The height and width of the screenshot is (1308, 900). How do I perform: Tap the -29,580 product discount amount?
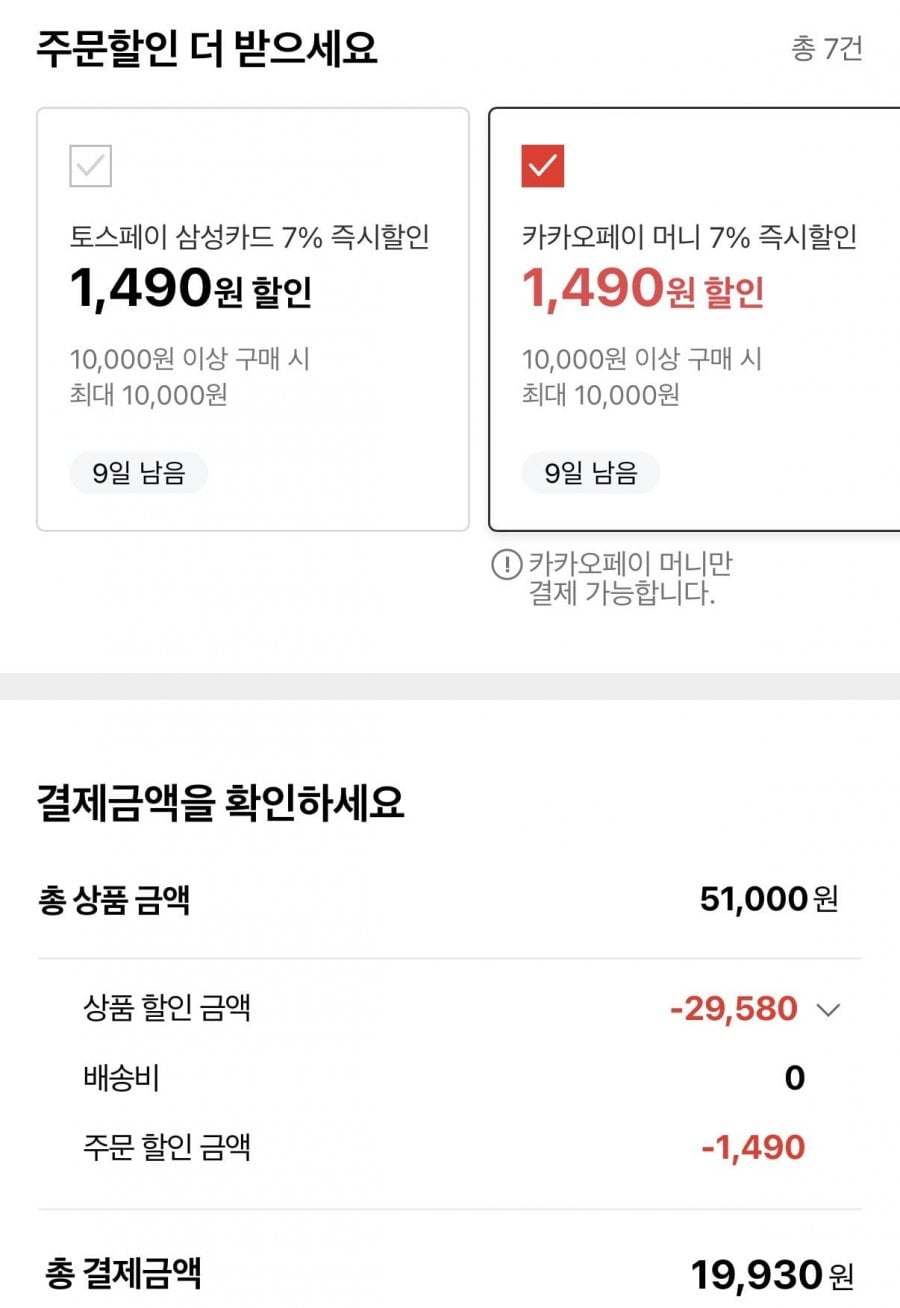tap(733, 1008)
